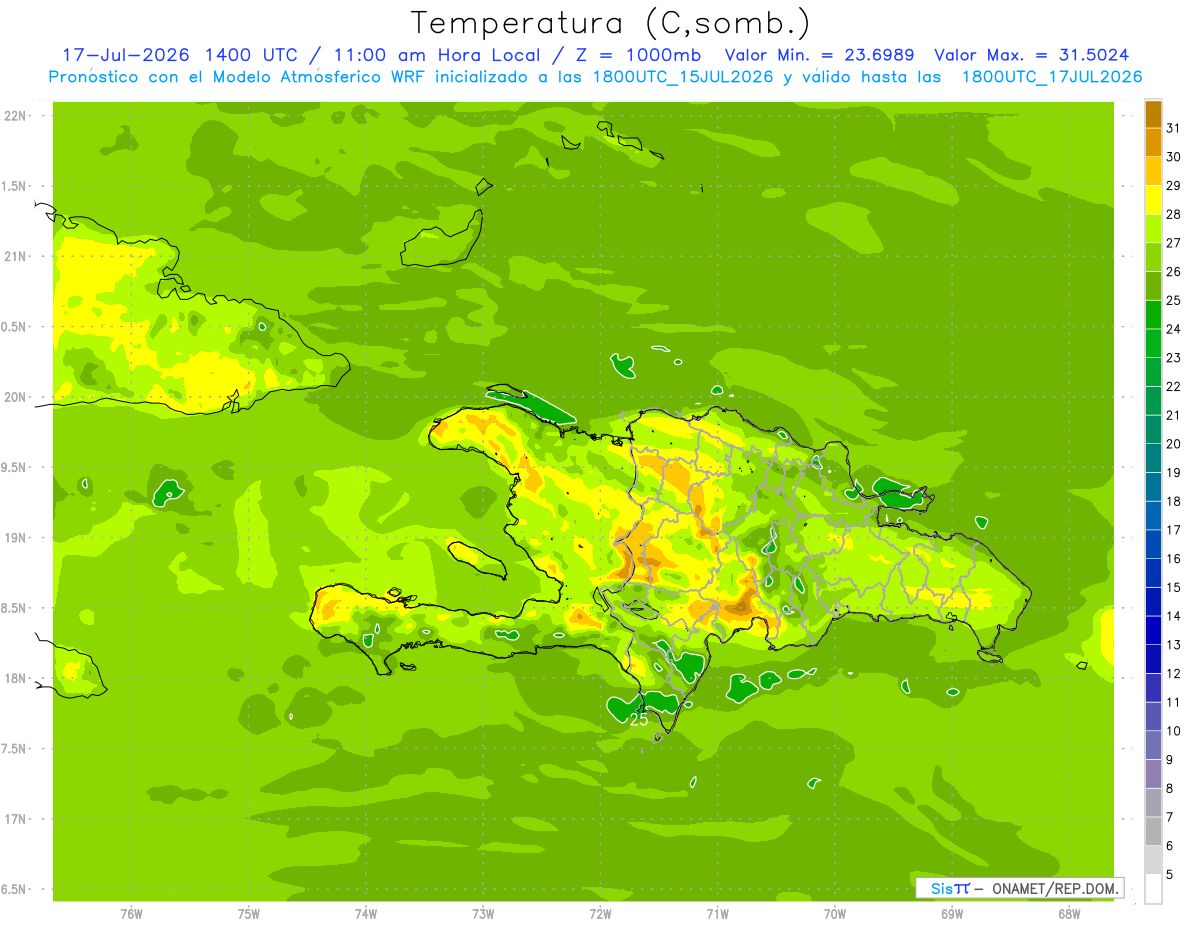Click the '69W' longitude axis label

point(952,914)
